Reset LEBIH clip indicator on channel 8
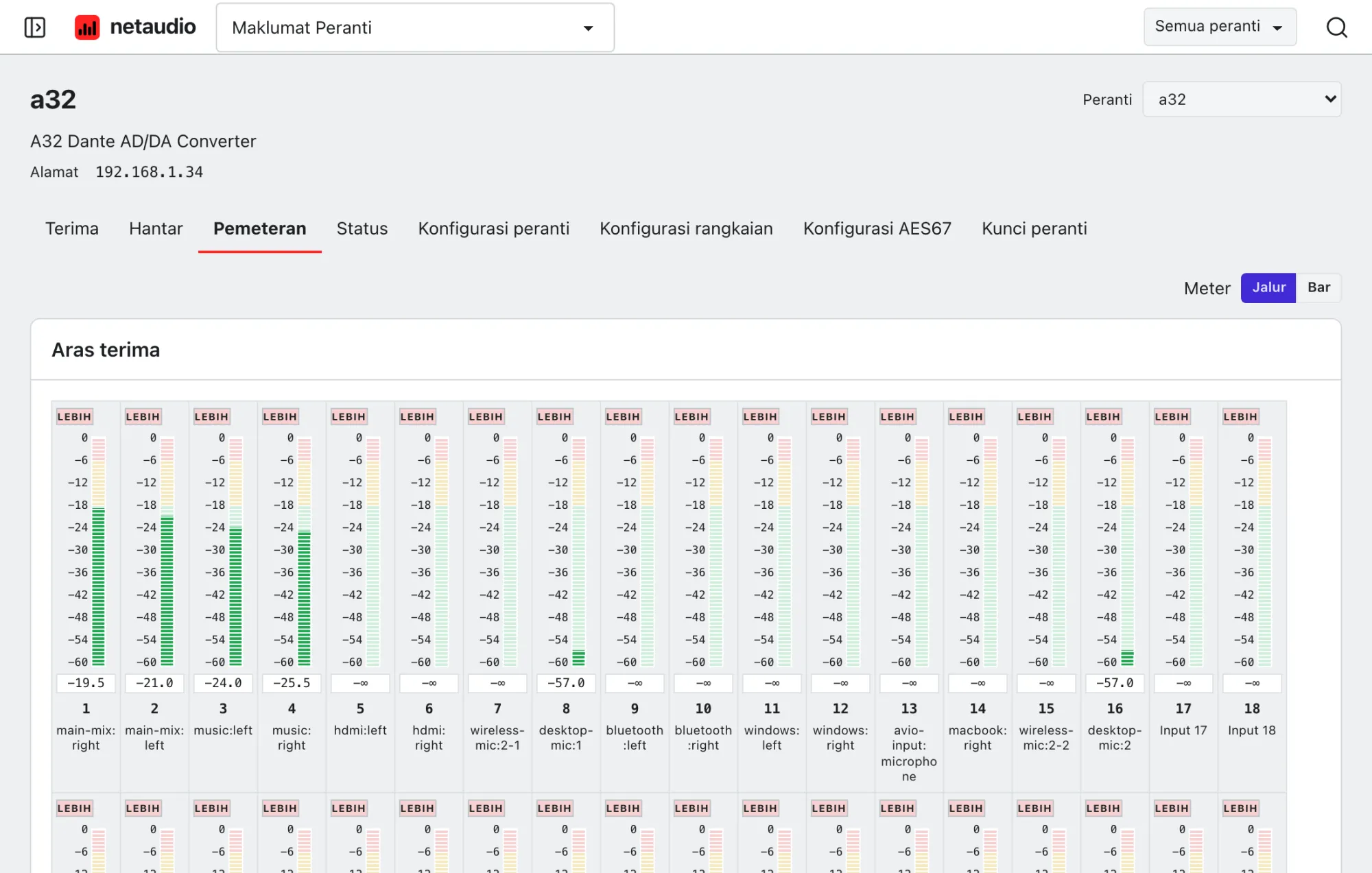1372x873 pixels. [554, 416]
